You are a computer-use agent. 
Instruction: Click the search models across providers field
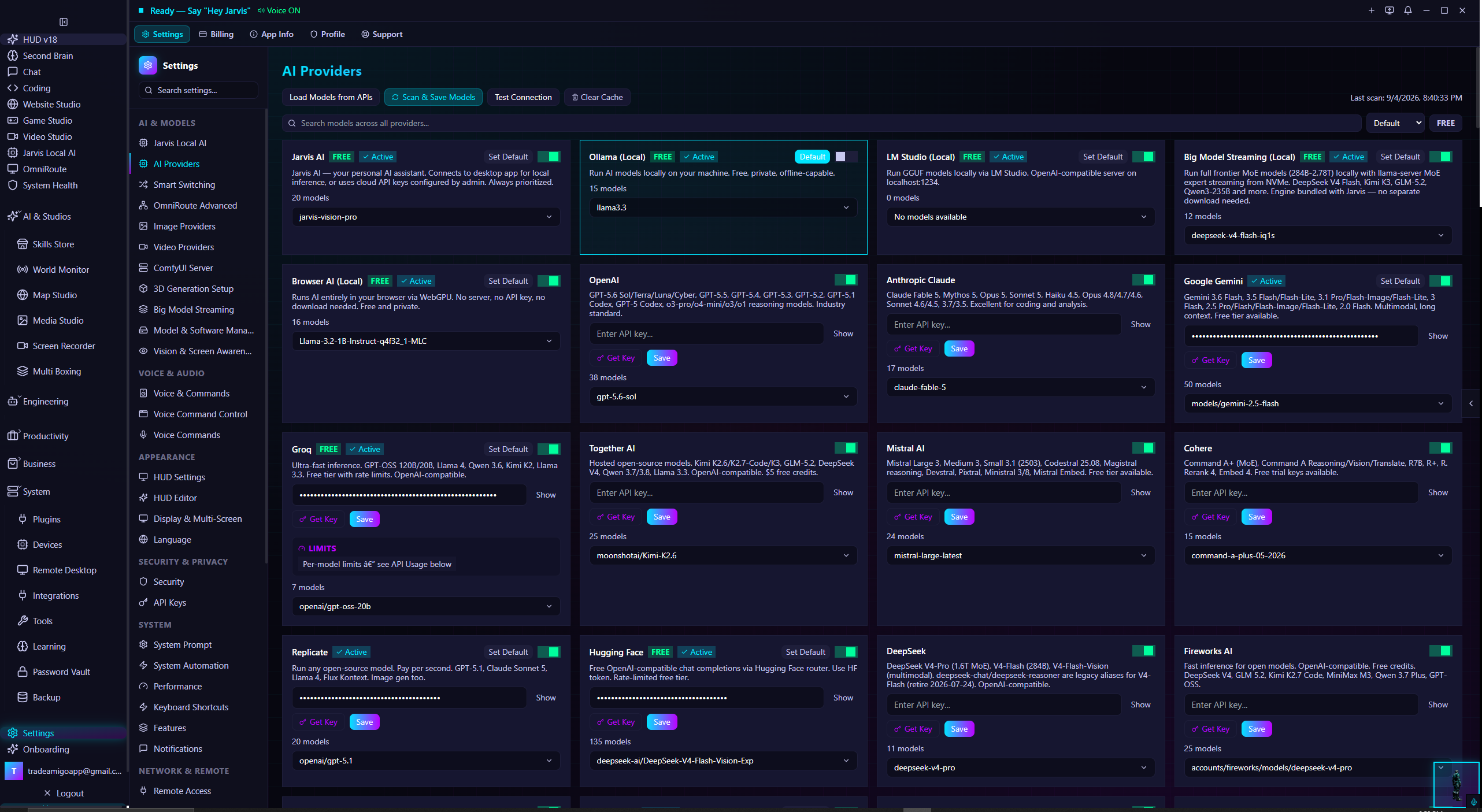[x=821, y=123]
